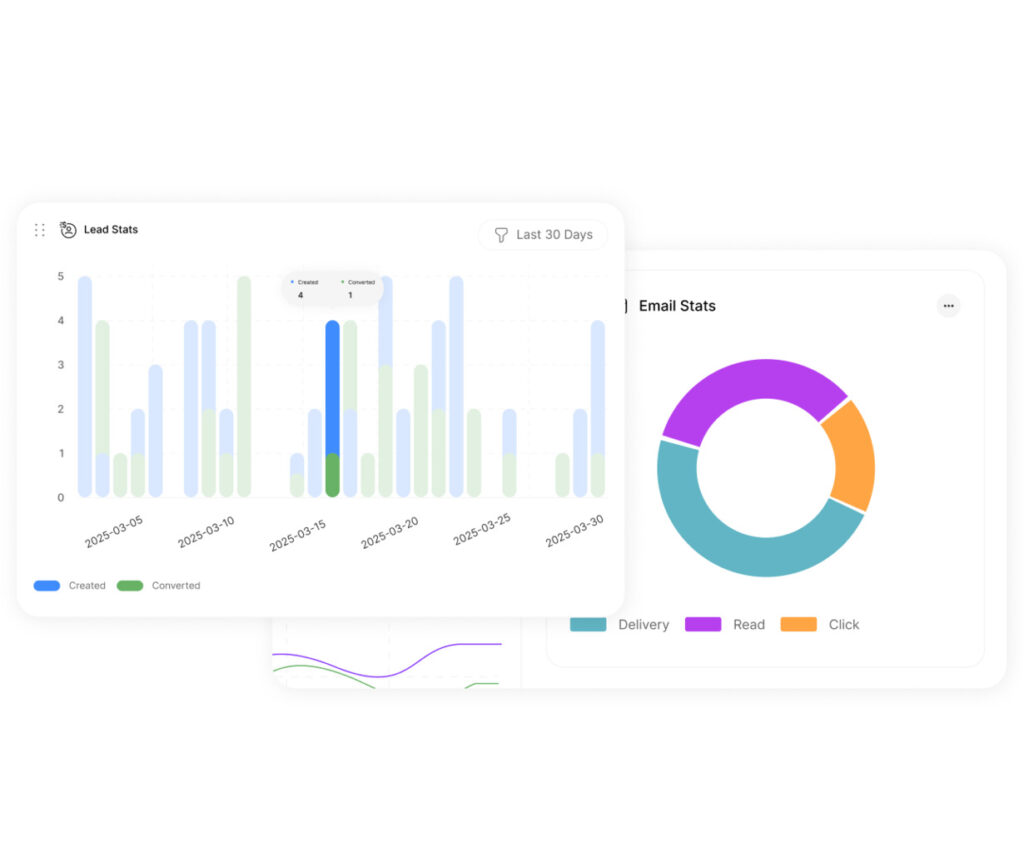The image size is (1024, 853).
Task: Open the Last 30 Days filter dropdown
Action: 543,235
